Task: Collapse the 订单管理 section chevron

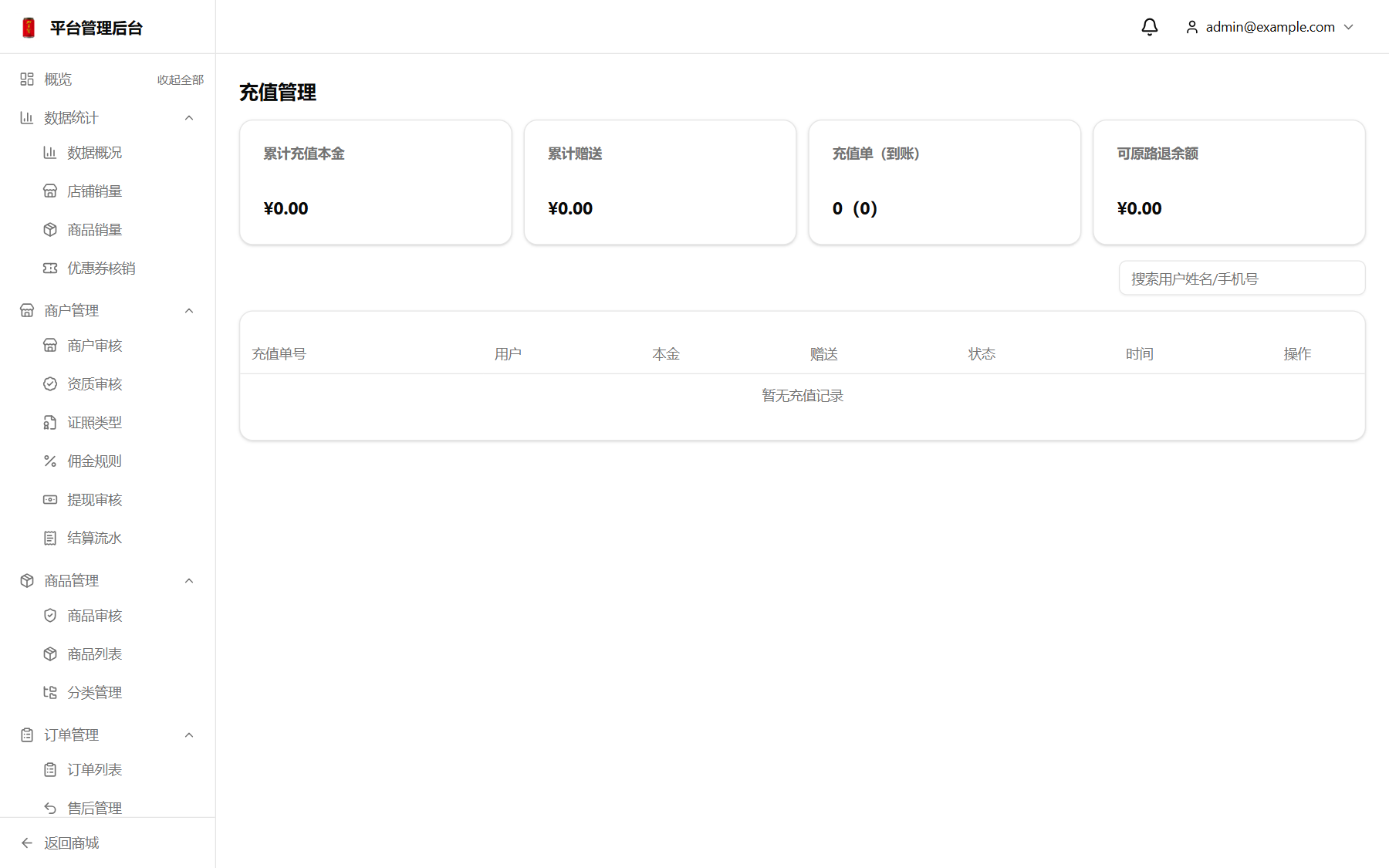Action: pyautogui.click(x=189, y=735)
